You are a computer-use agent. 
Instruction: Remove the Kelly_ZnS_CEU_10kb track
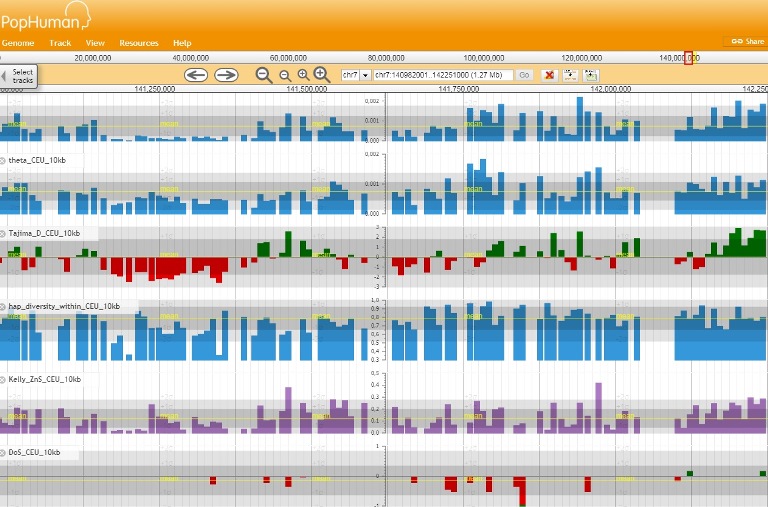(x=3, y=380)
